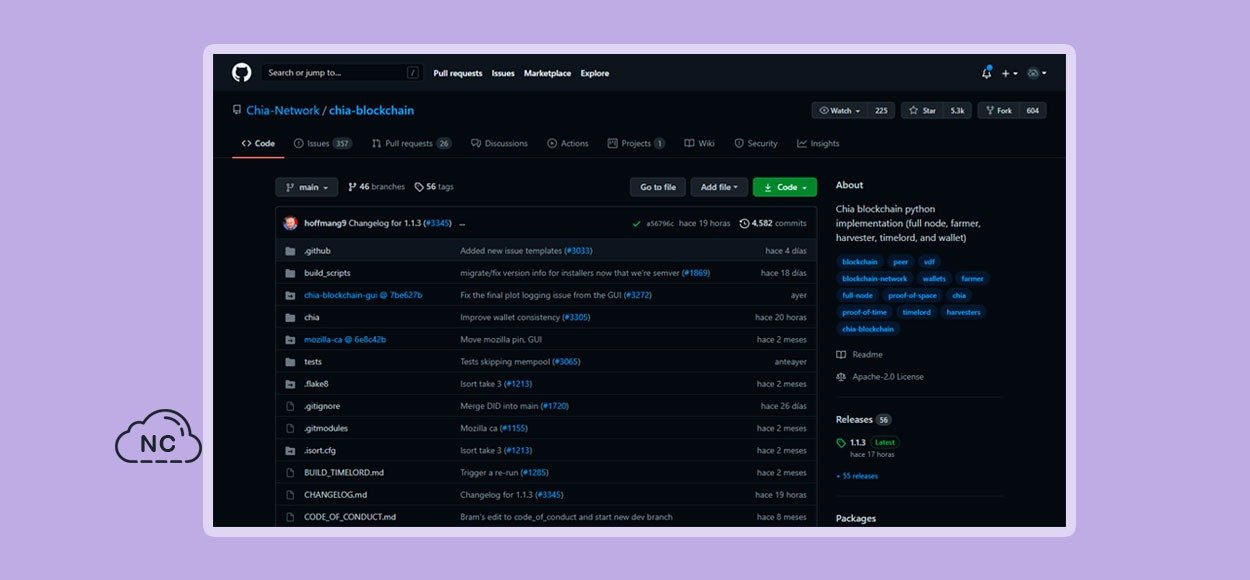Open the notifications bell
1250x580 pixels.
(x=987, y=73)
